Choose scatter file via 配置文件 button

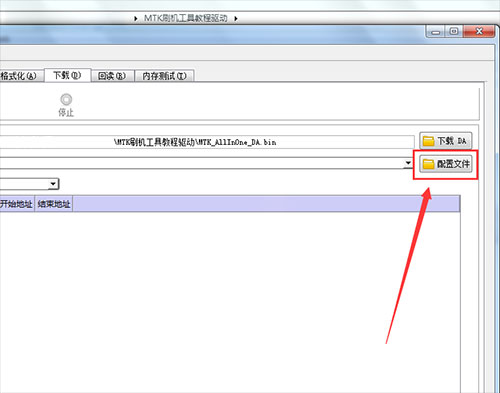point(446,164)
